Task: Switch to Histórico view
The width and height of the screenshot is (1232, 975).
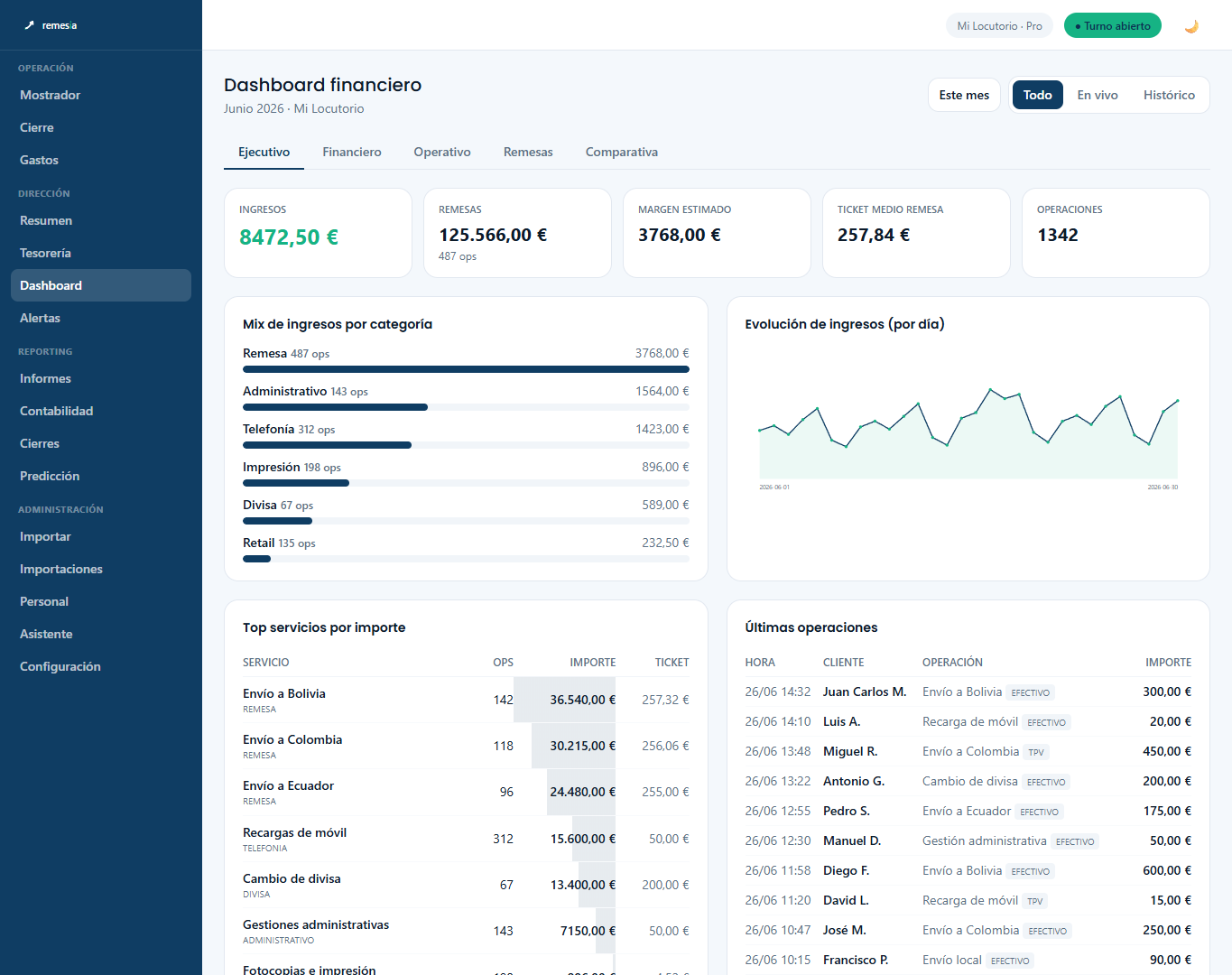Action: click(1169, 95)
